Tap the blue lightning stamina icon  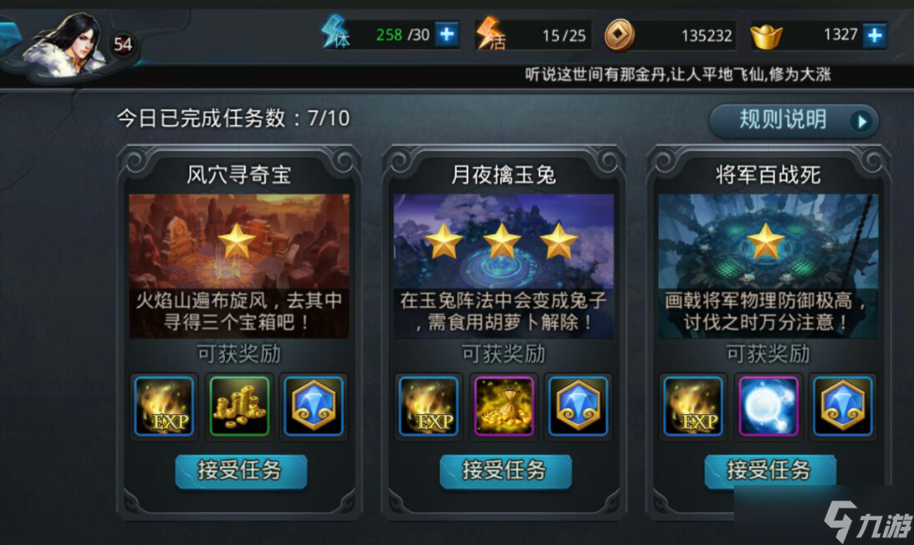pyautogui.click(x=336, y=32)
